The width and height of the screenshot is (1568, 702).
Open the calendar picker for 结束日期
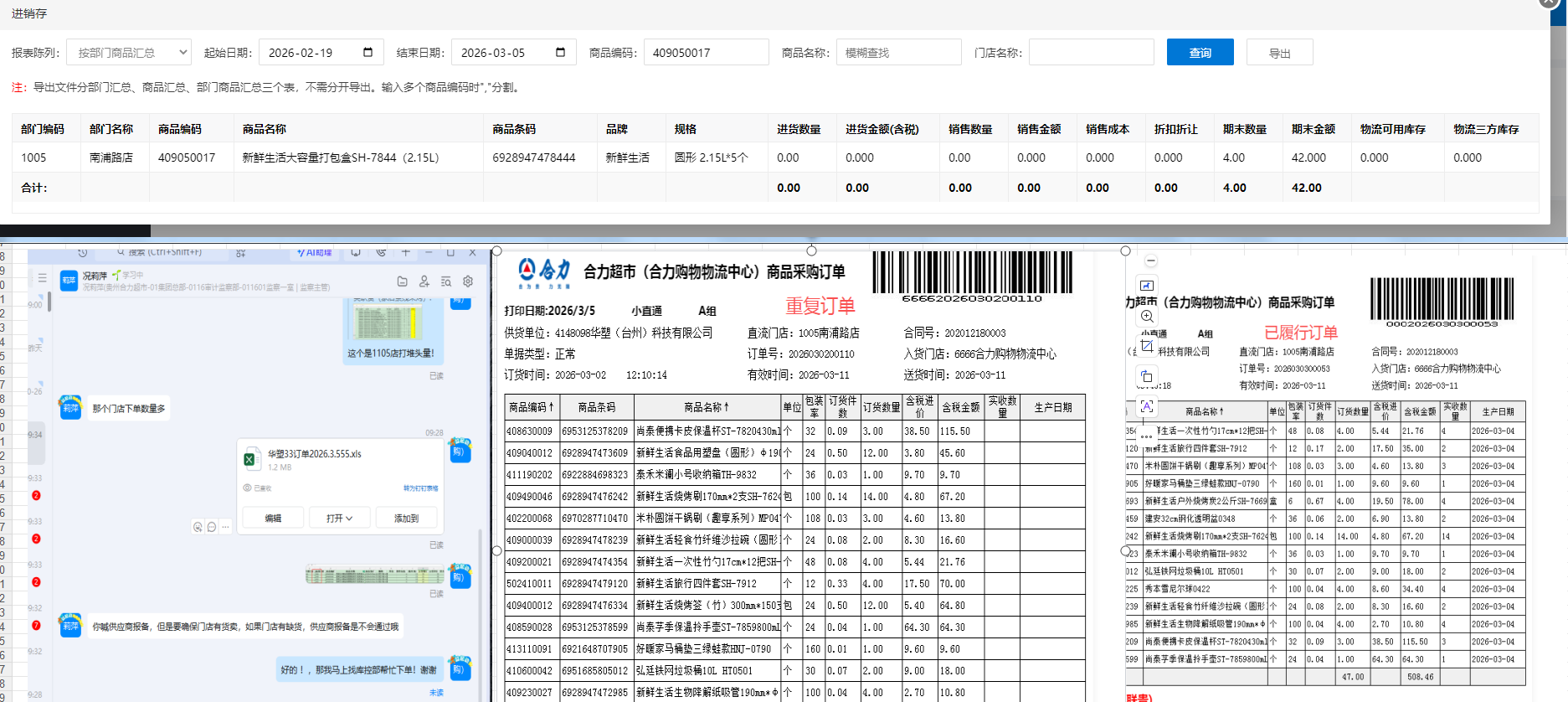click(560, 53)
